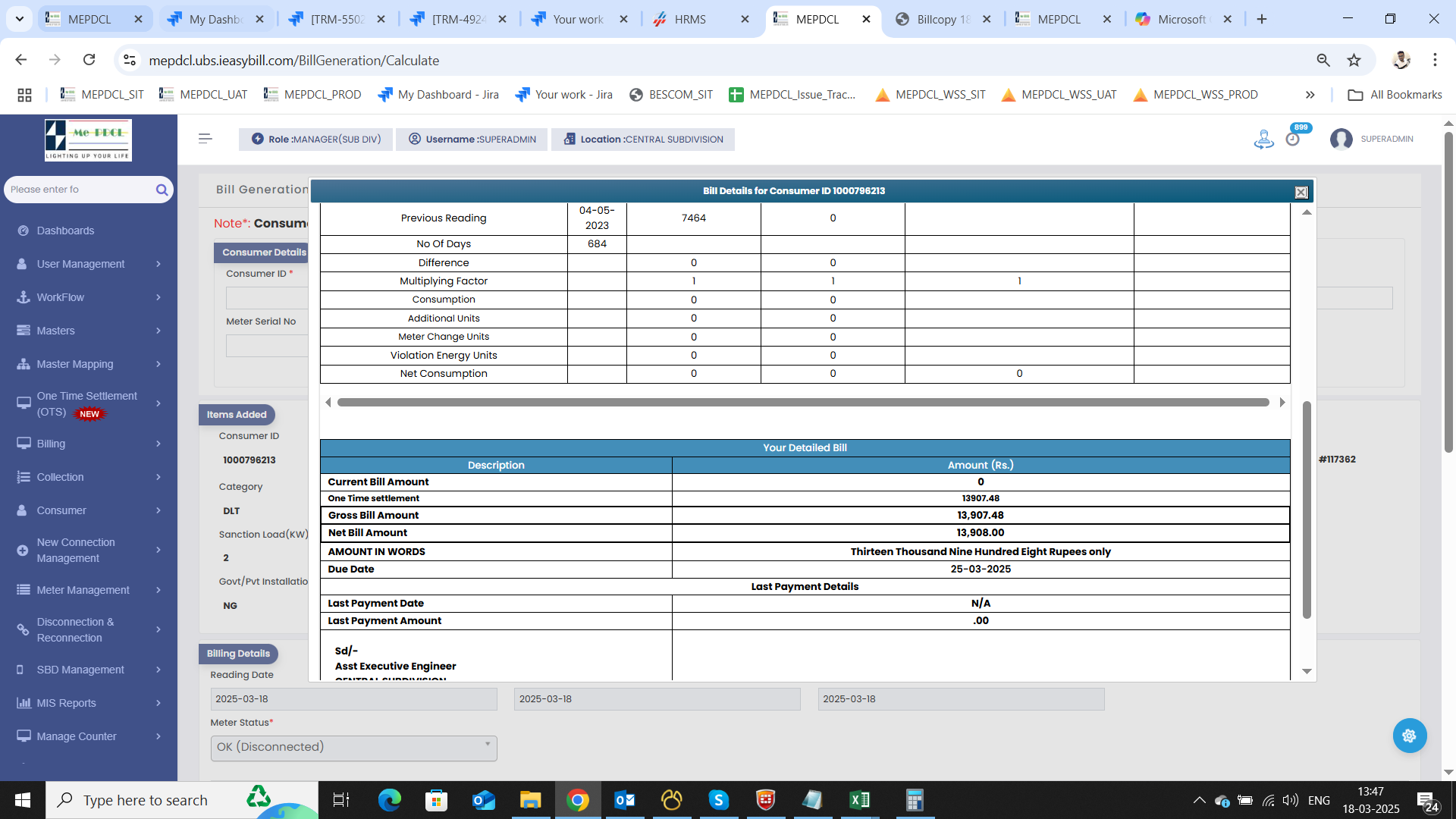Viewport: 1456px width, 819px height.
Task: Expand One Time Settlement (OTS) menu
Action: [x=89, y=404]
